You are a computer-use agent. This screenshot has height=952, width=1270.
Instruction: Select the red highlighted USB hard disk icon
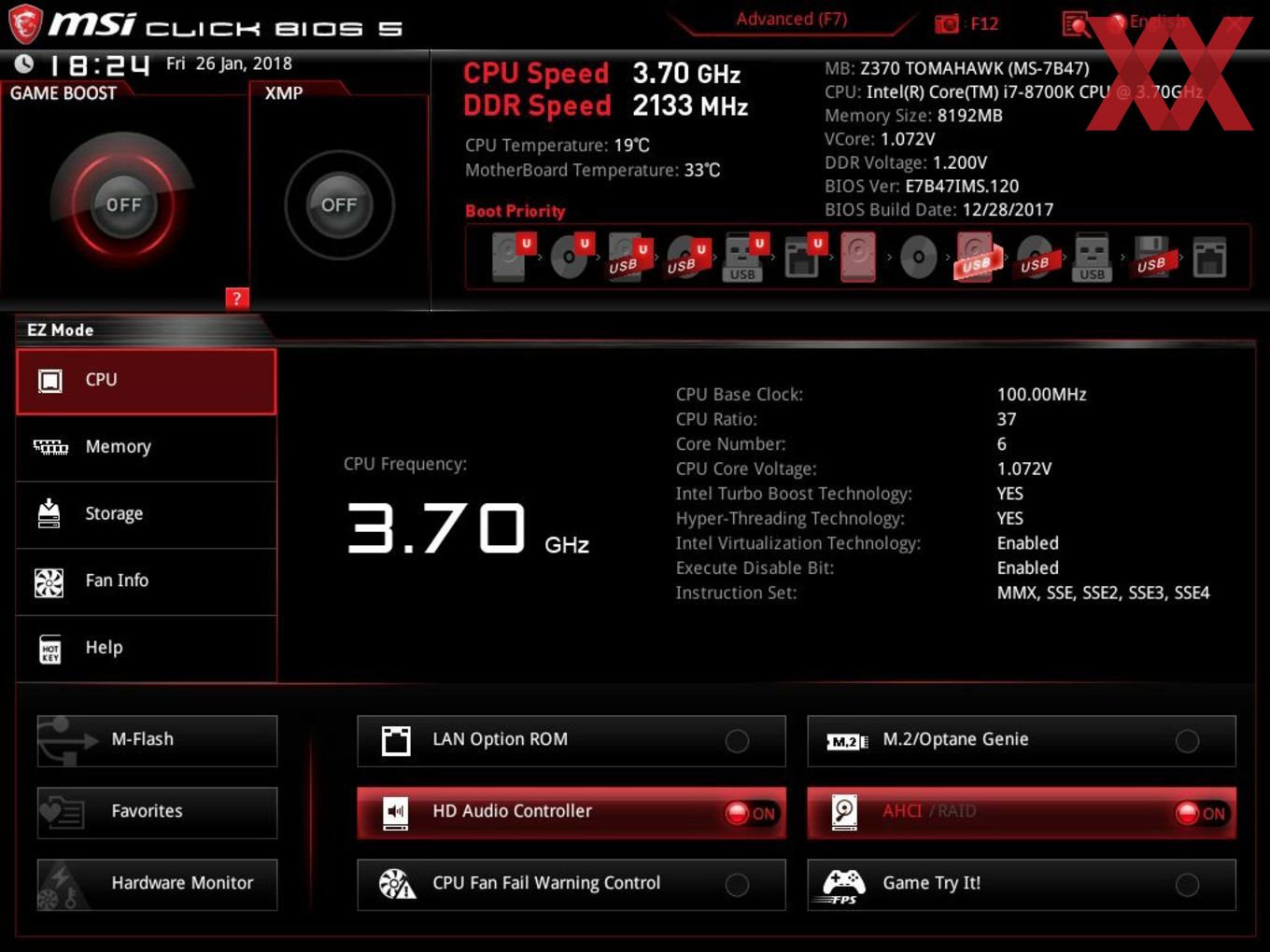(976, 257)
